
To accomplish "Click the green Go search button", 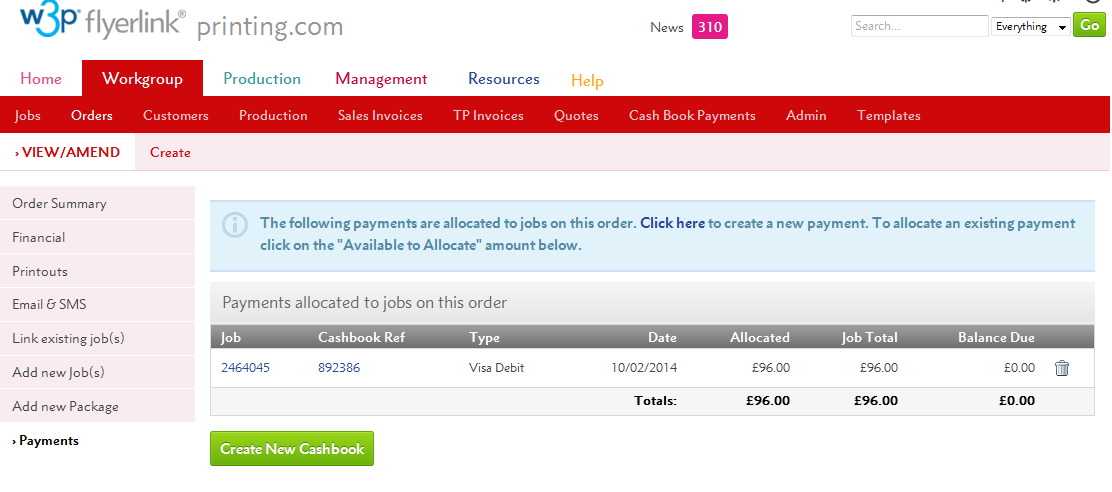I will click(x=1089, y=26).
